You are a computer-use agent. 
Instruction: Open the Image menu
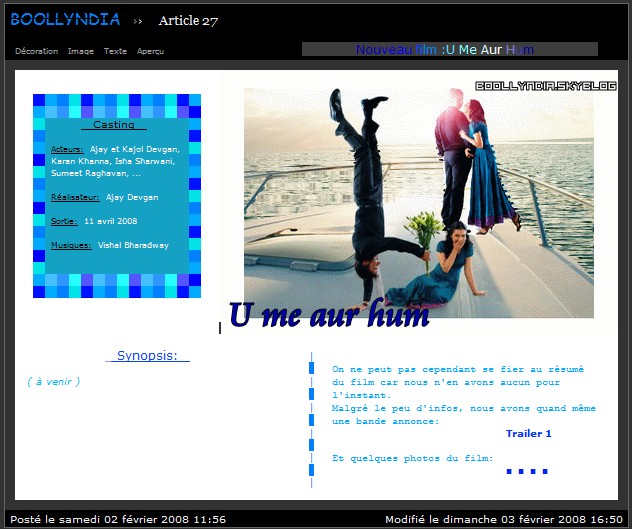[81, 51]
